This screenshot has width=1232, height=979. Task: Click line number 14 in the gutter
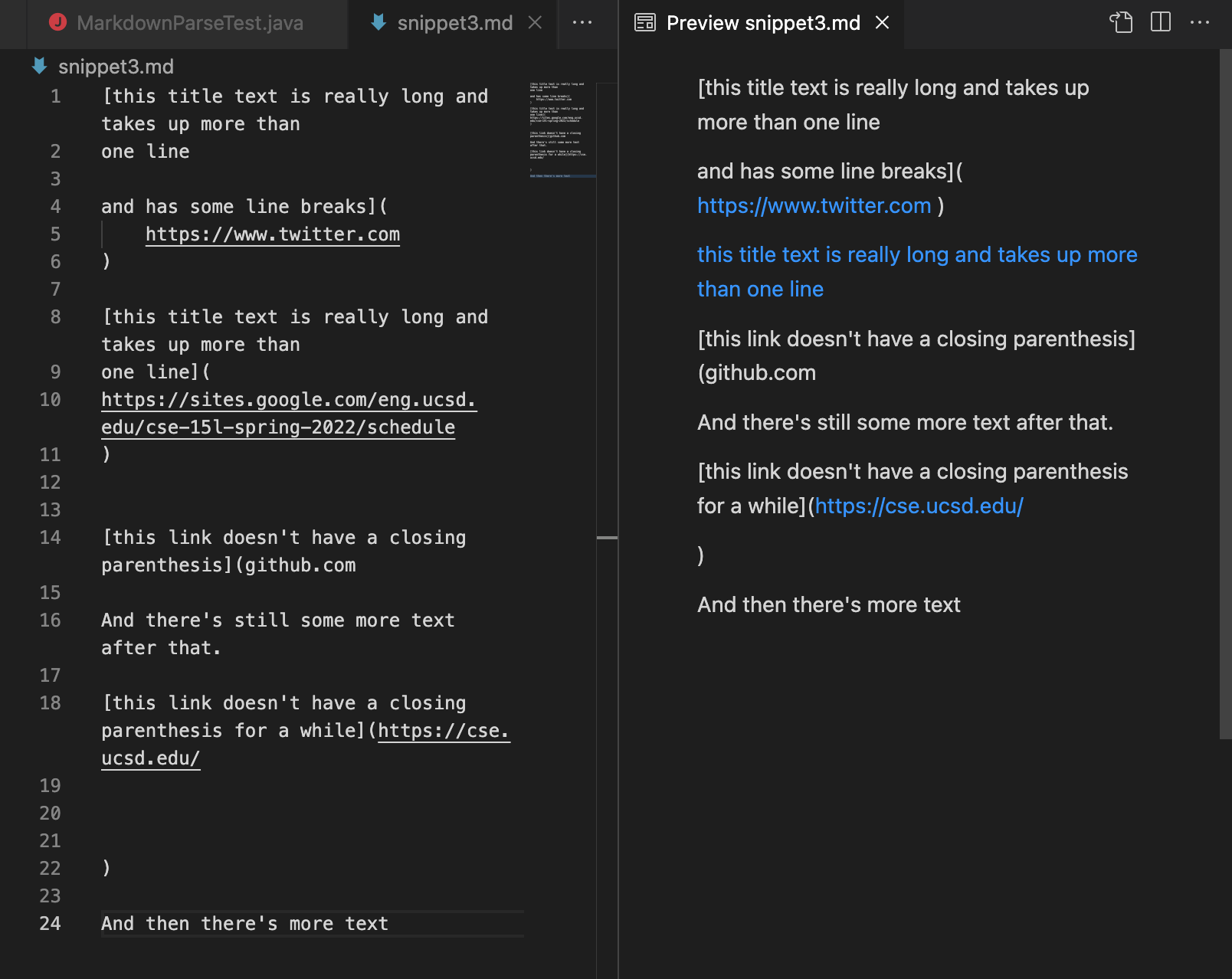click(50, 538)
